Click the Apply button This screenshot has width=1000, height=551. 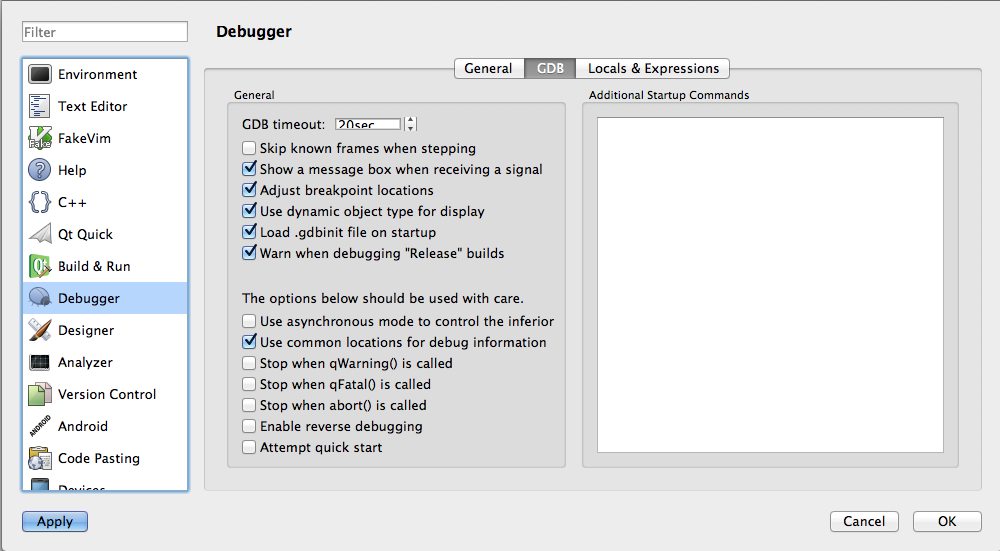(x=55, y=521)
